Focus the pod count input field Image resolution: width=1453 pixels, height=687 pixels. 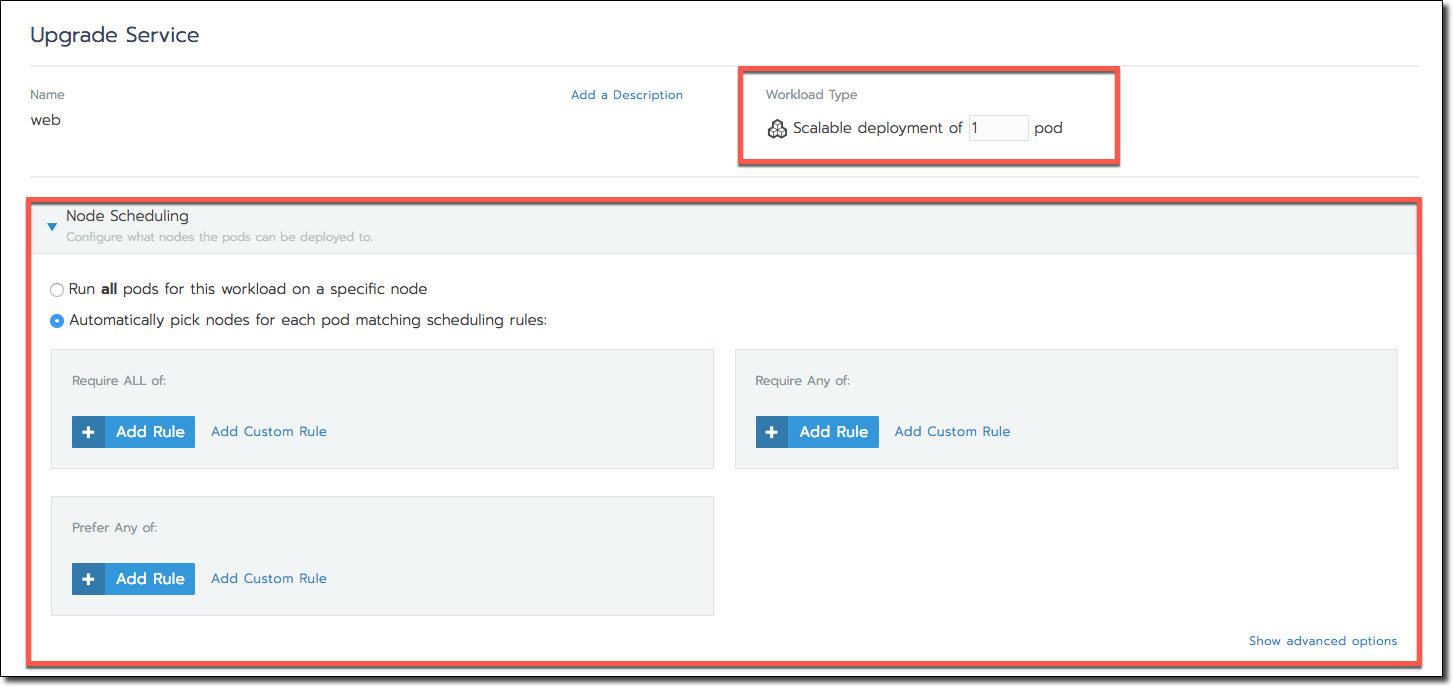(x=998, y=127)
